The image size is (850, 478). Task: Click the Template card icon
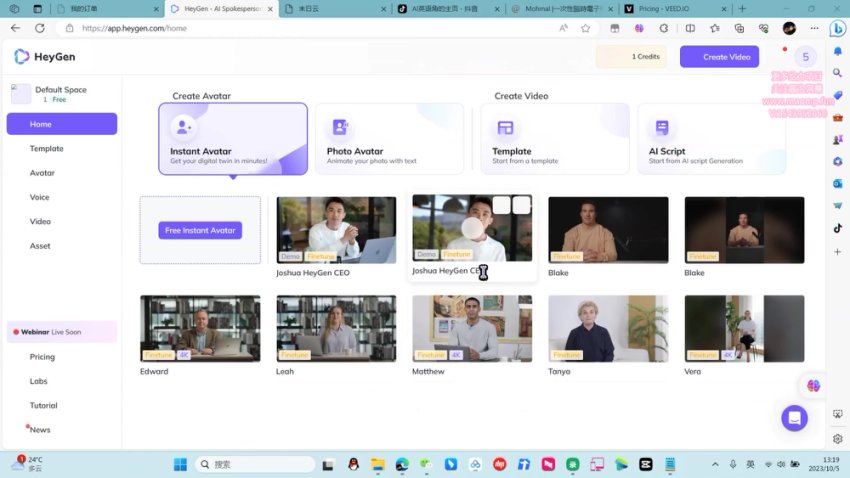pos(505,128)
